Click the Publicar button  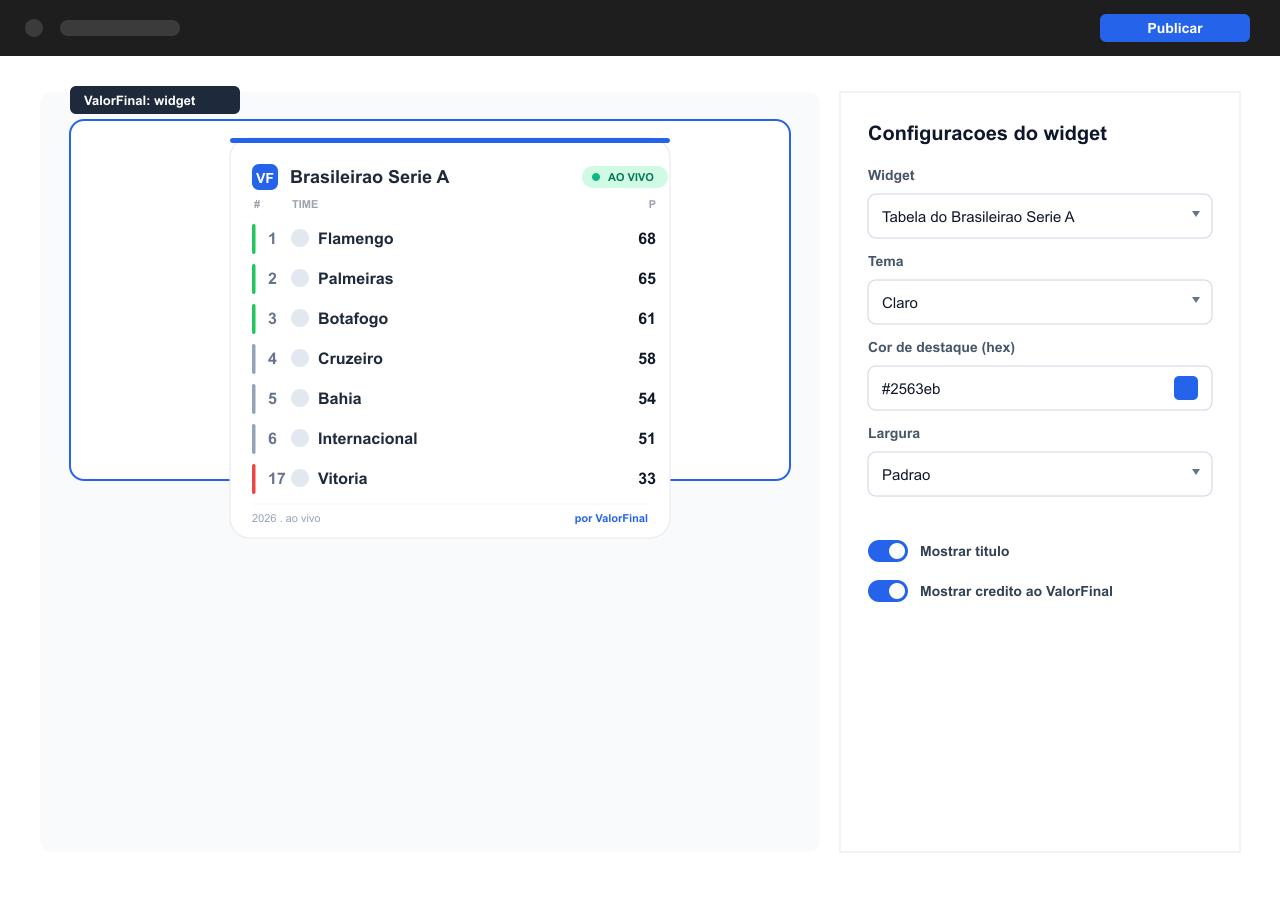coord(1175,28)
